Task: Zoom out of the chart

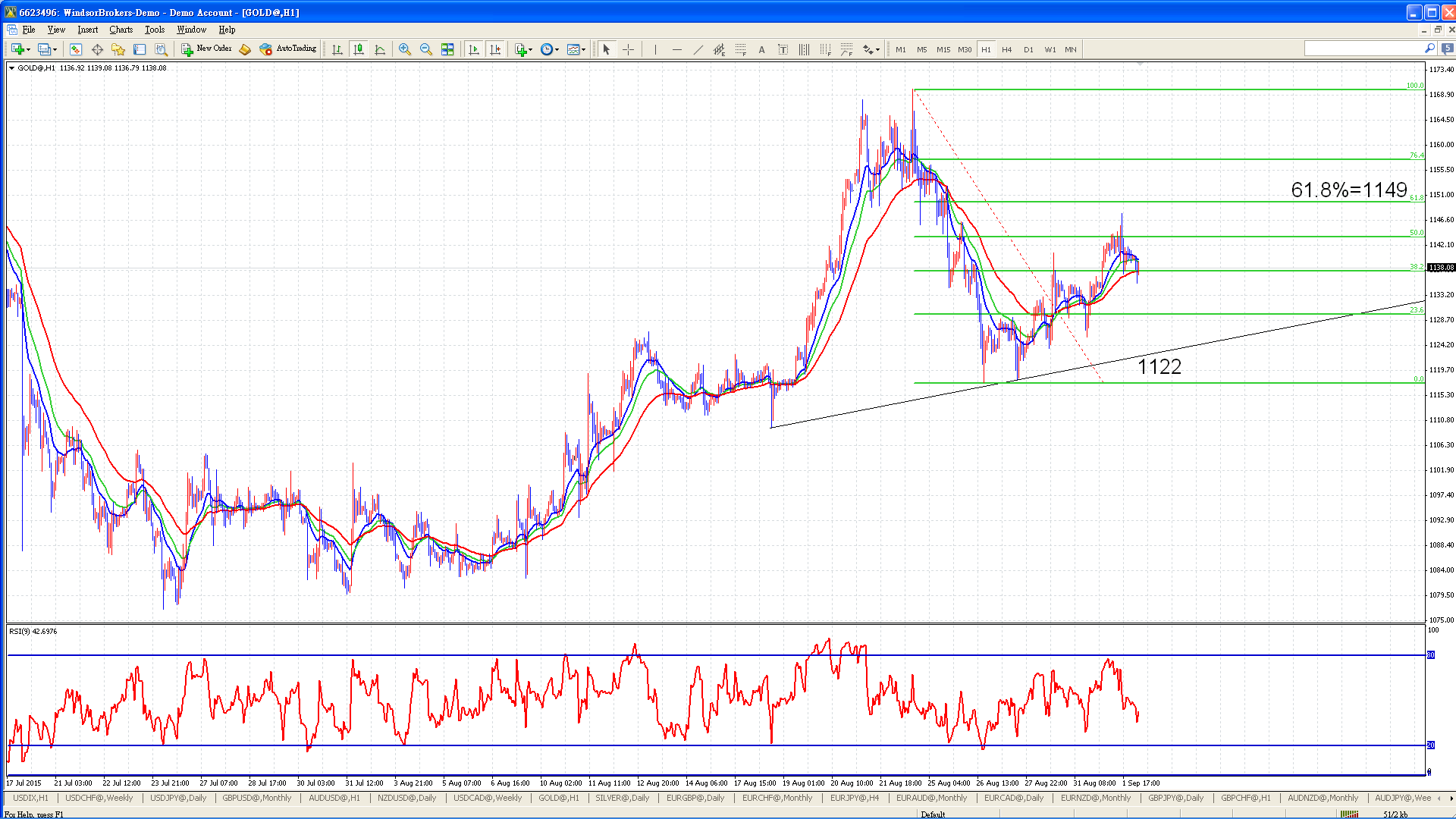Action: [426, 49]
